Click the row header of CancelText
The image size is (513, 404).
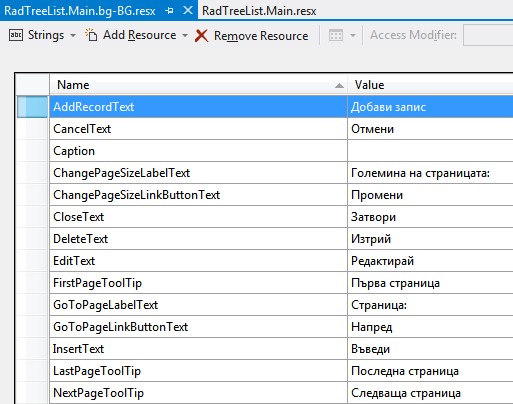coord(32,129)
